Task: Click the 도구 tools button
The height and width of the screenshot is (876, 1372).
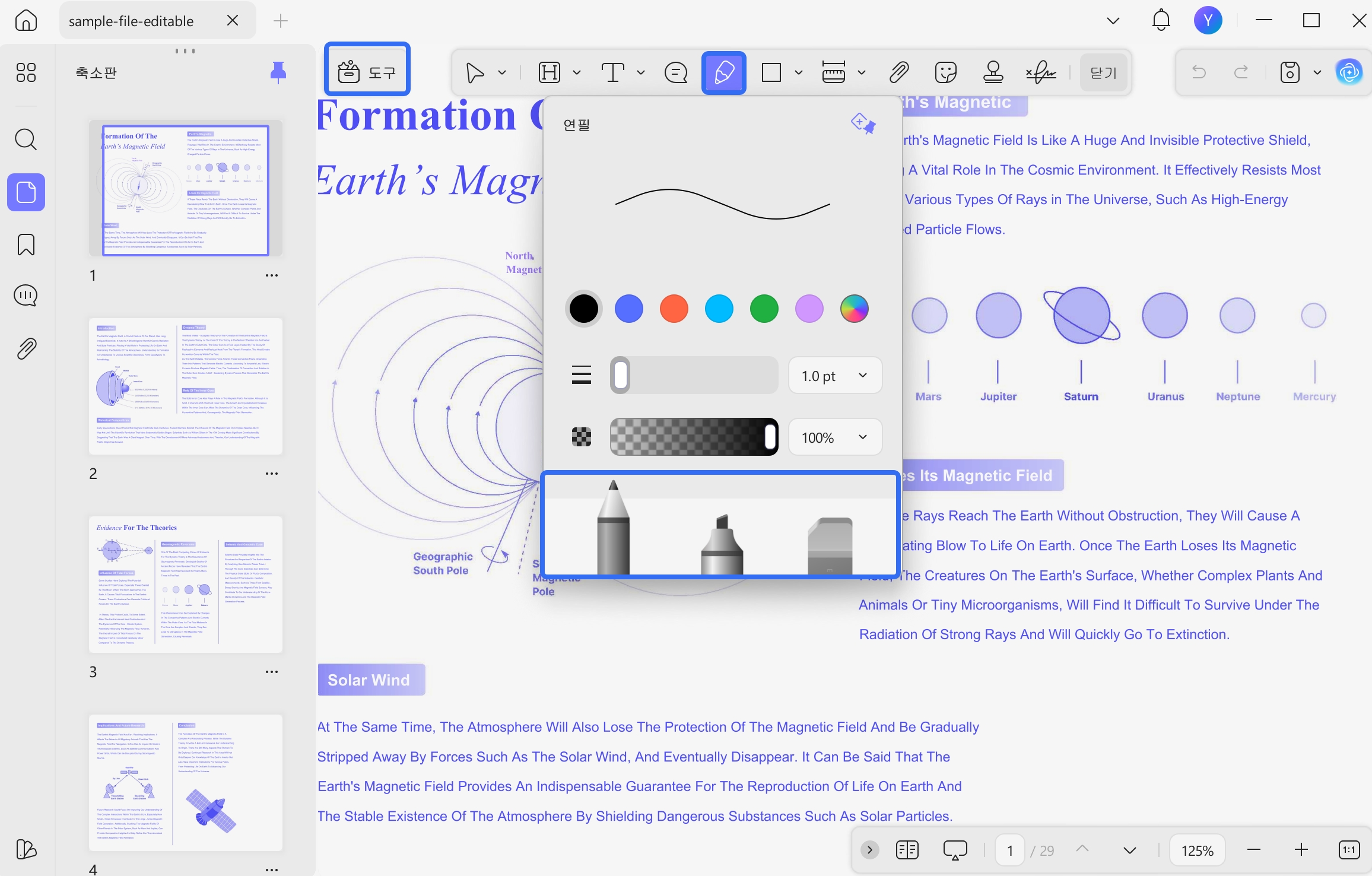Action: (367, 72)
